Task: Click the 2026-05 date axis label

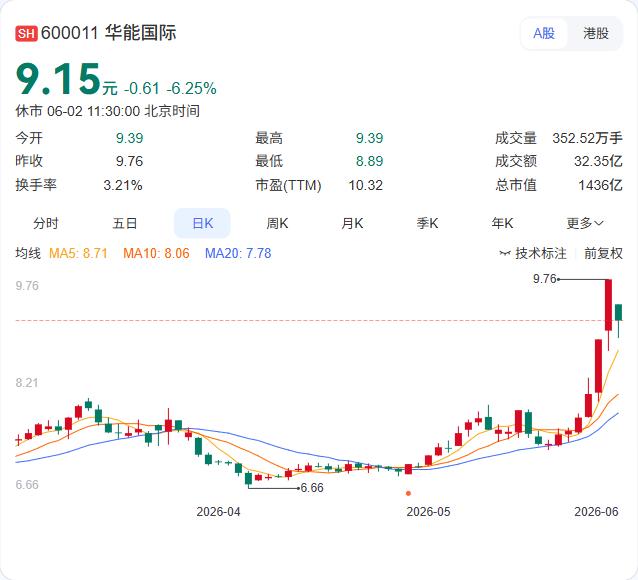Action: click(428, 512)
